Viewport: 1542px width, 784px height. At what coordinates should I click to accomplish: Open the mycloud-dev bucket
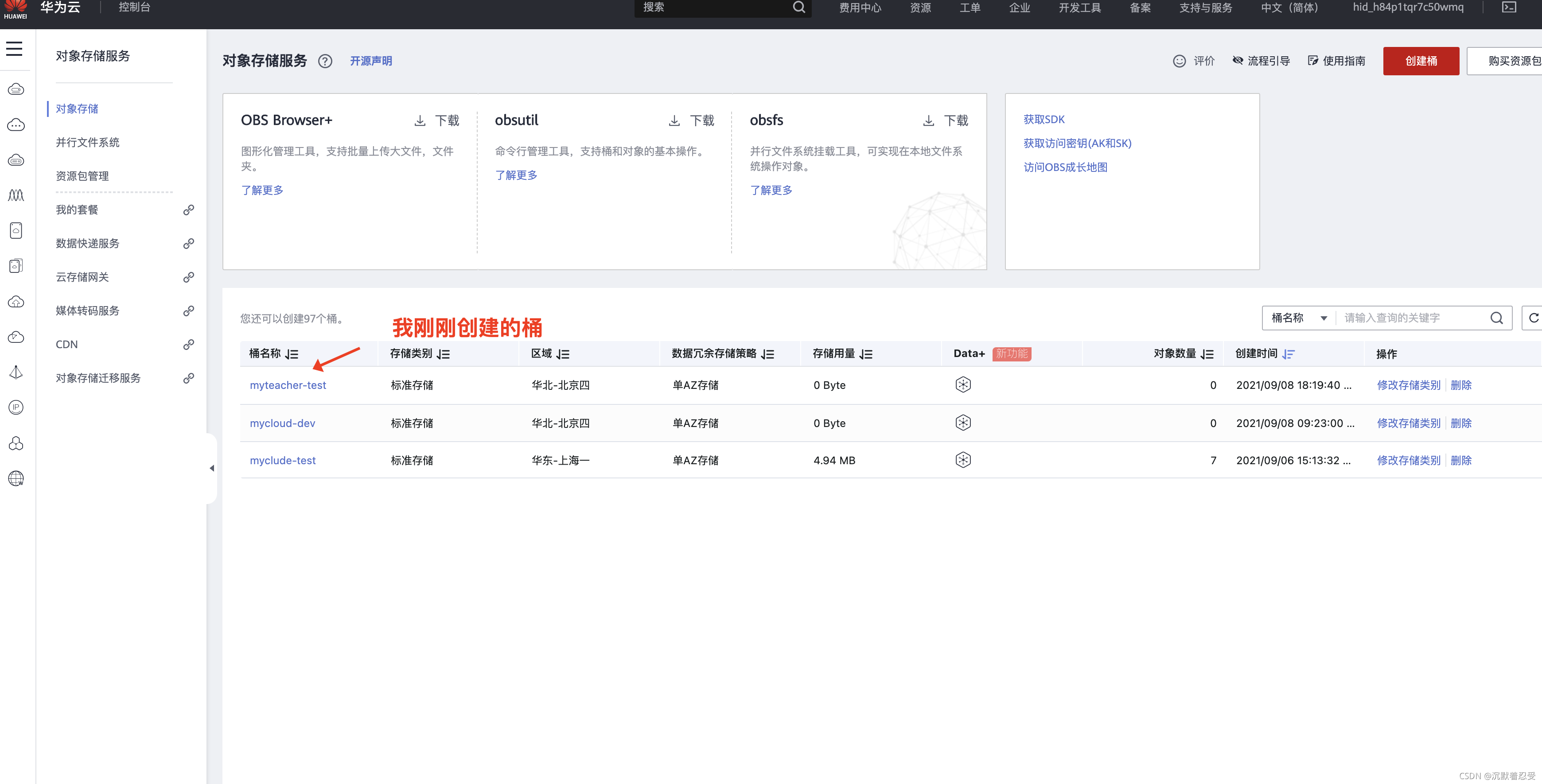pyautogui.click(x=283, y=423)
